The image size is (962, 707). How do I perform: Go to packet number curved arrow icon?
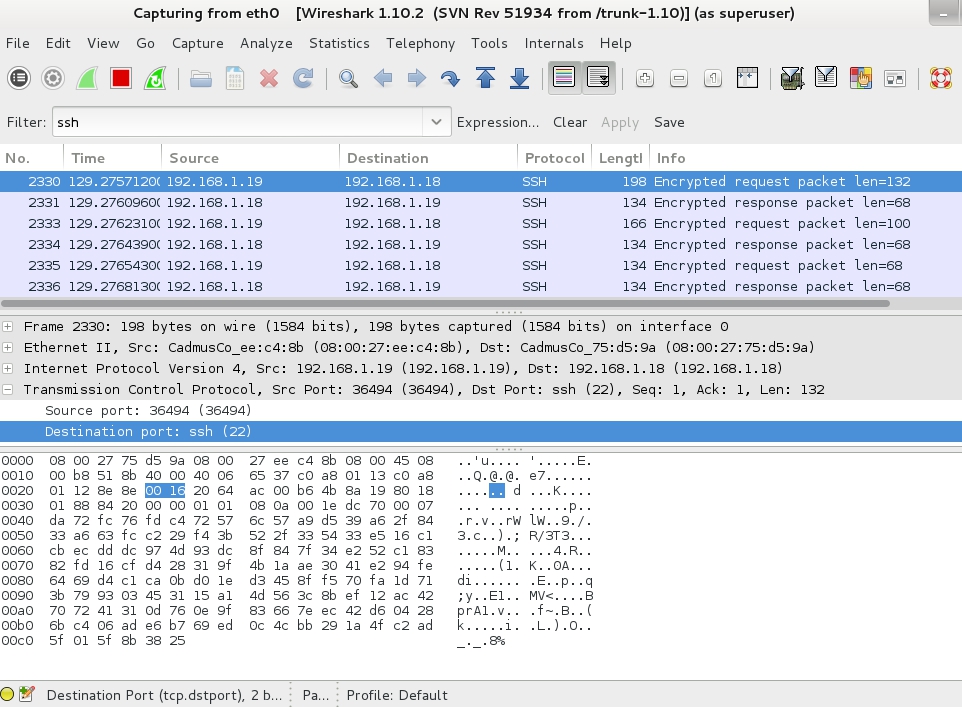[x=451, y=78]
